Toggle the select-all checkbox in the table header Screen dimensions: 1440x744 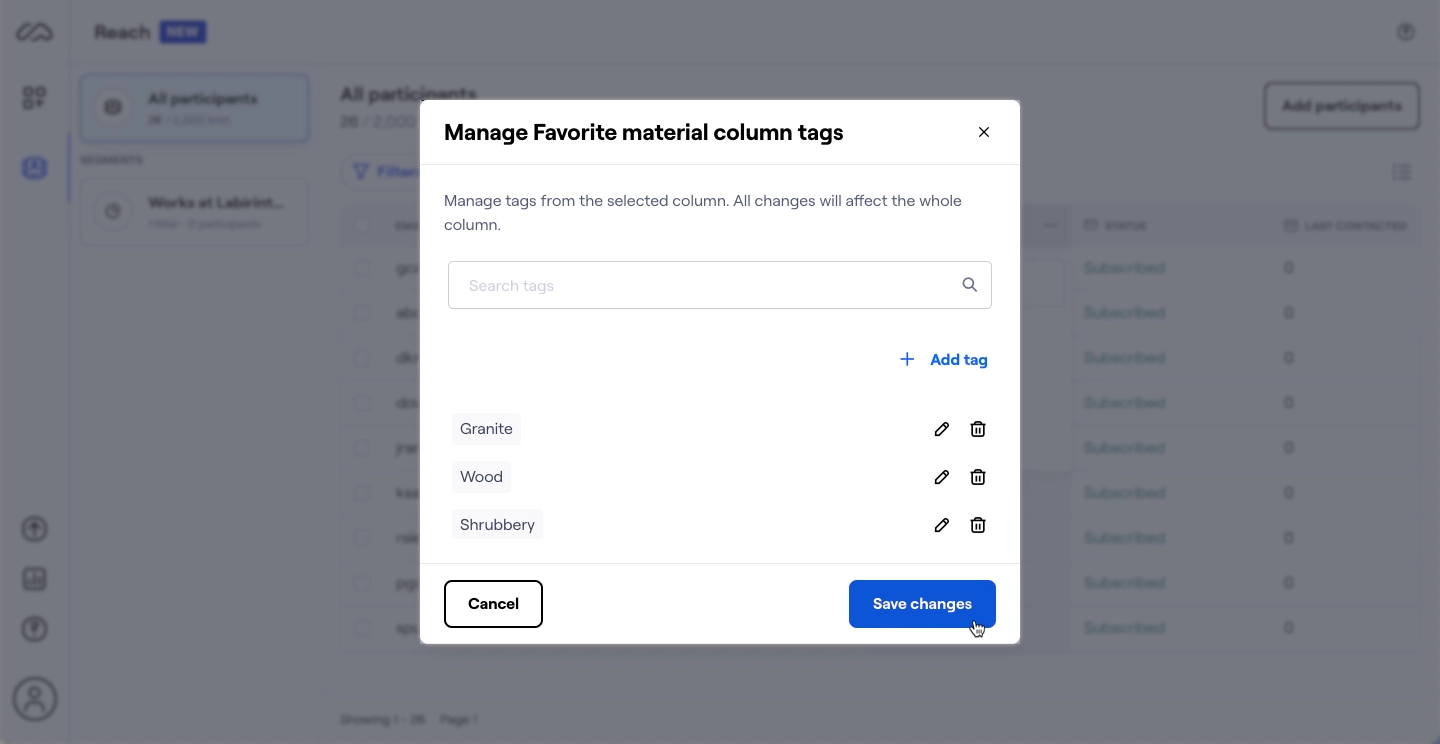[x=362, y=225]
